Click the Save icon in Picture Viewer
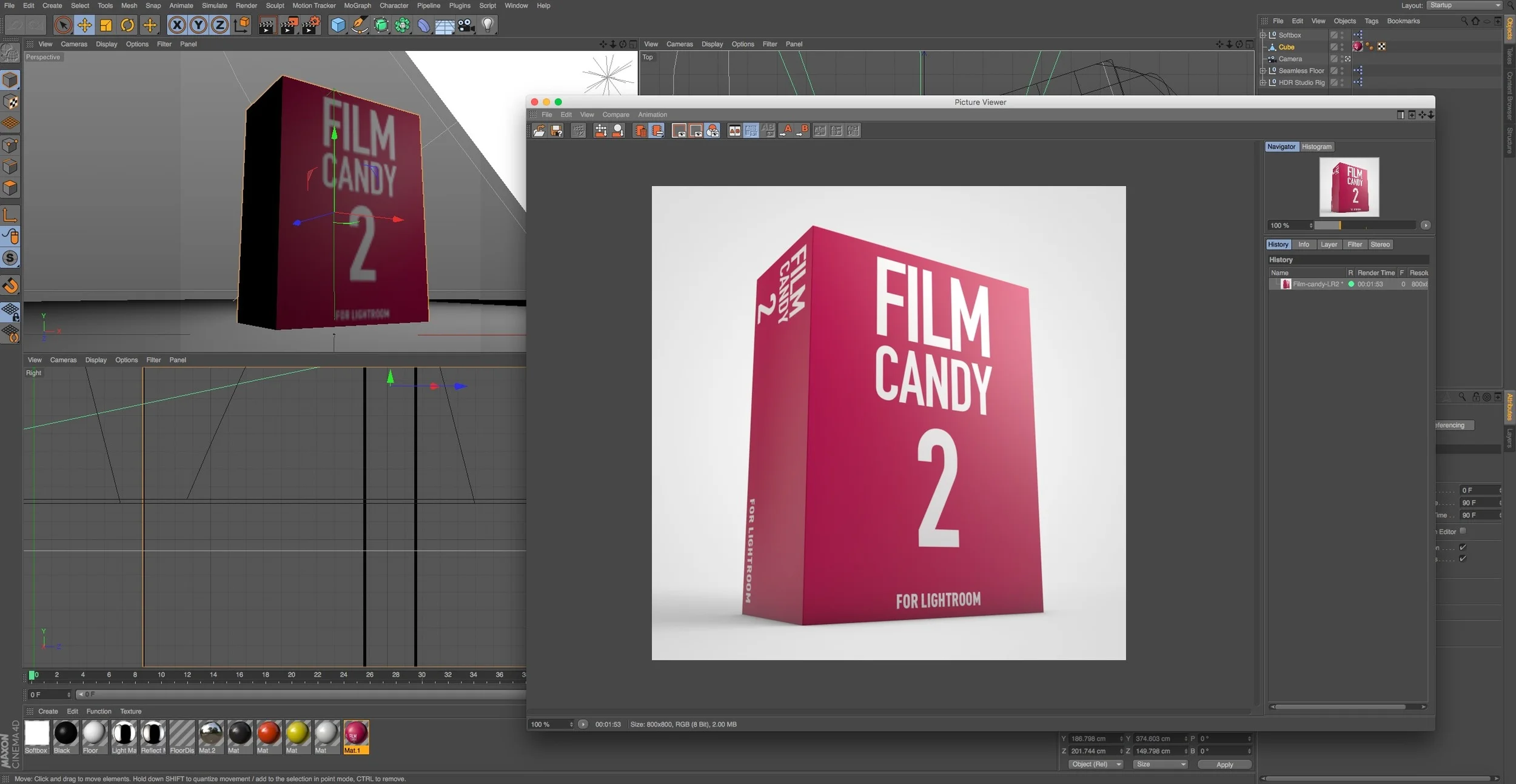Screen dimensions: 1516x784 tap(556, 130)
